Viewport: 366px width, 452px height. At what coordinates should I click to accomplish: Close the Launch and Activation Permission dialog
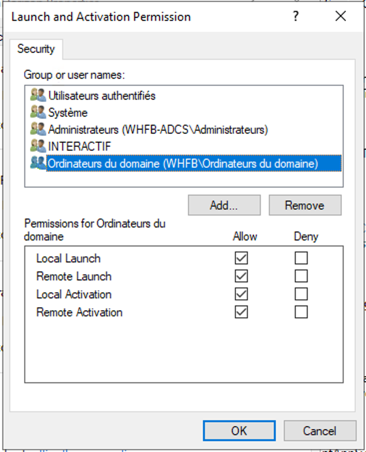(x=341, y=16)
